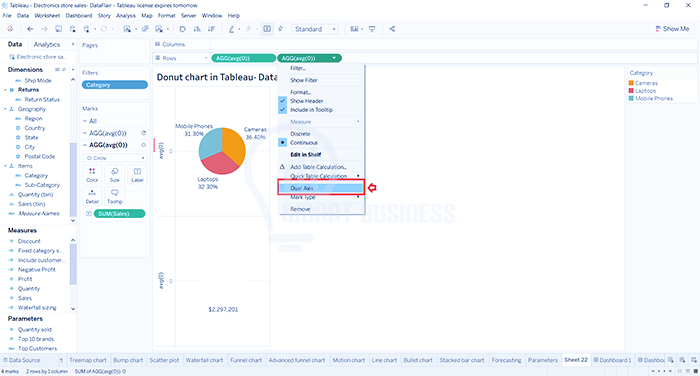
Task: Switch to the Waterfall chart sheet tab
Action: tap(204, 360)
